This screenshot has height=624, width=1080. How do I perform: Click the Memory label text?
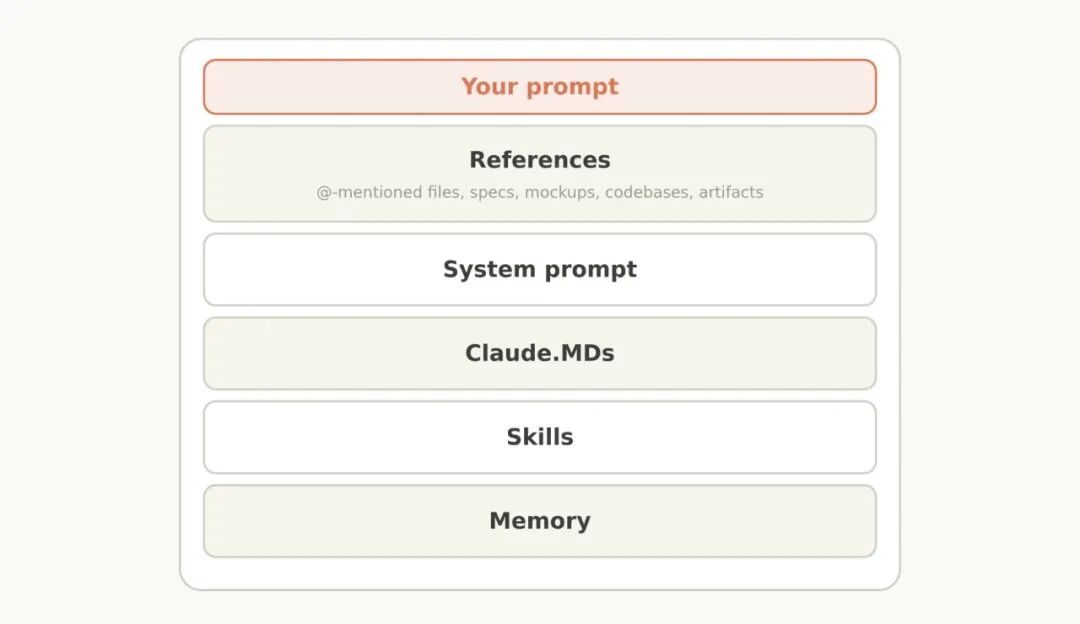pyautogui.click(x=539, y=521)
